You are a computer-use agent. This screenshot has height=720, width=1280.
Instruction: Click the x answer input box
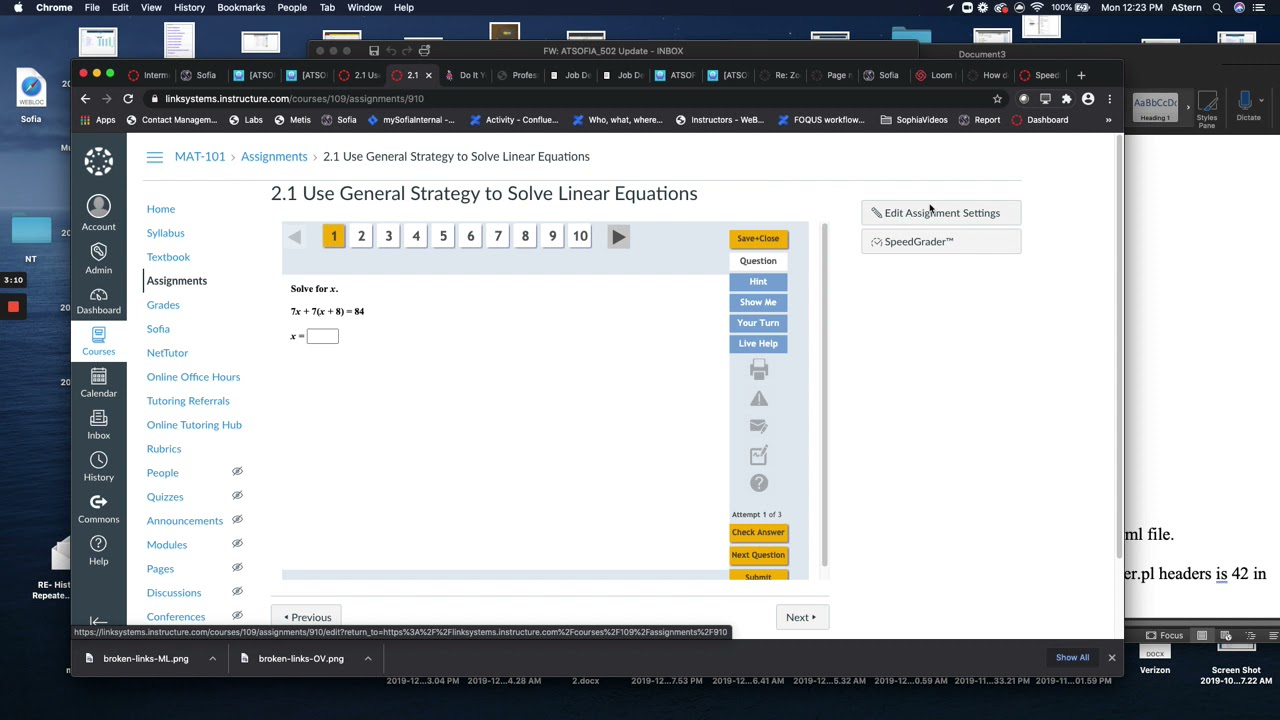[x=323, y=336]
